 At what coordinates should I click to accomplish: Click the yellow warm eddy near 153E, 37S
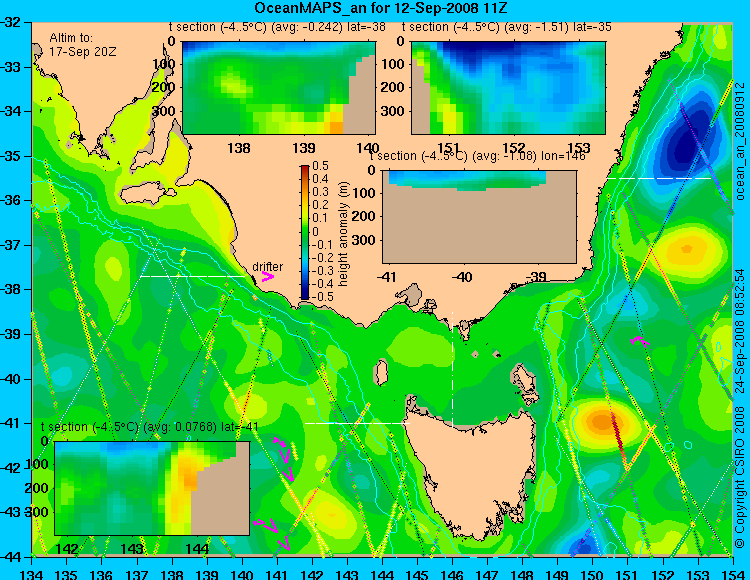click(x=687, y=249)
